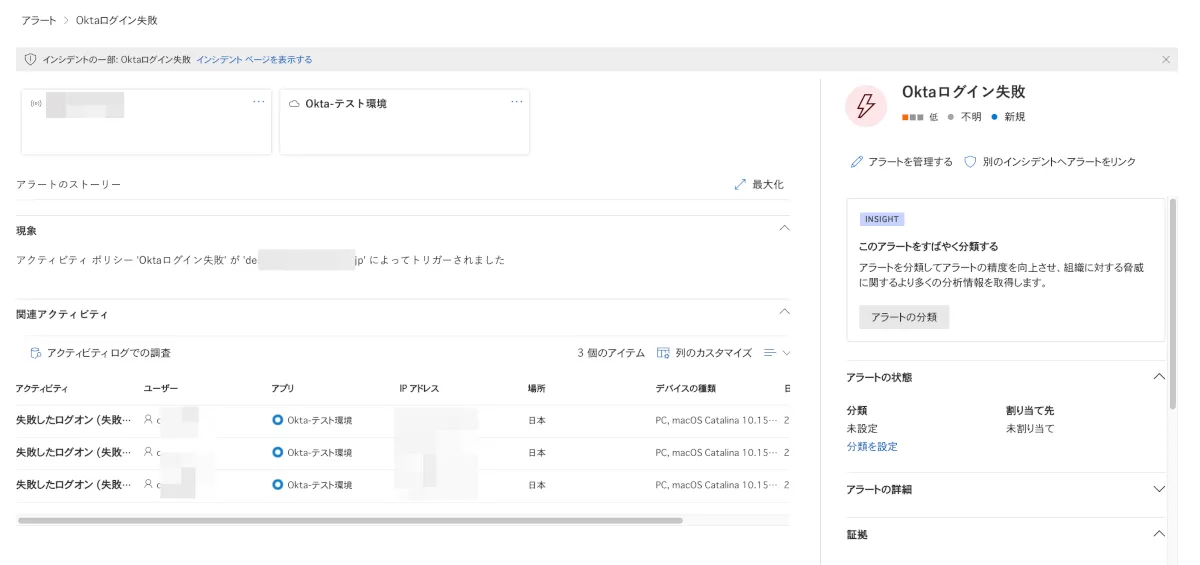Click the pencil icon to manage alert
The width and height of the screenshot is (1200, 565).
[856, 162]
